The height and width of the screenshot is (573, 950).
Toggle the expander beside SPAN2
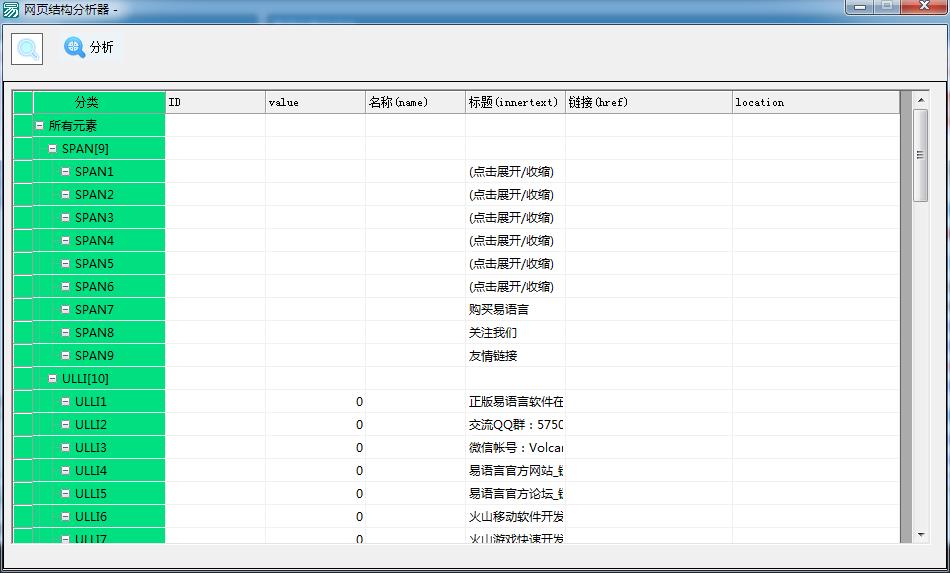pyautogui.click(x=65, y=195)
